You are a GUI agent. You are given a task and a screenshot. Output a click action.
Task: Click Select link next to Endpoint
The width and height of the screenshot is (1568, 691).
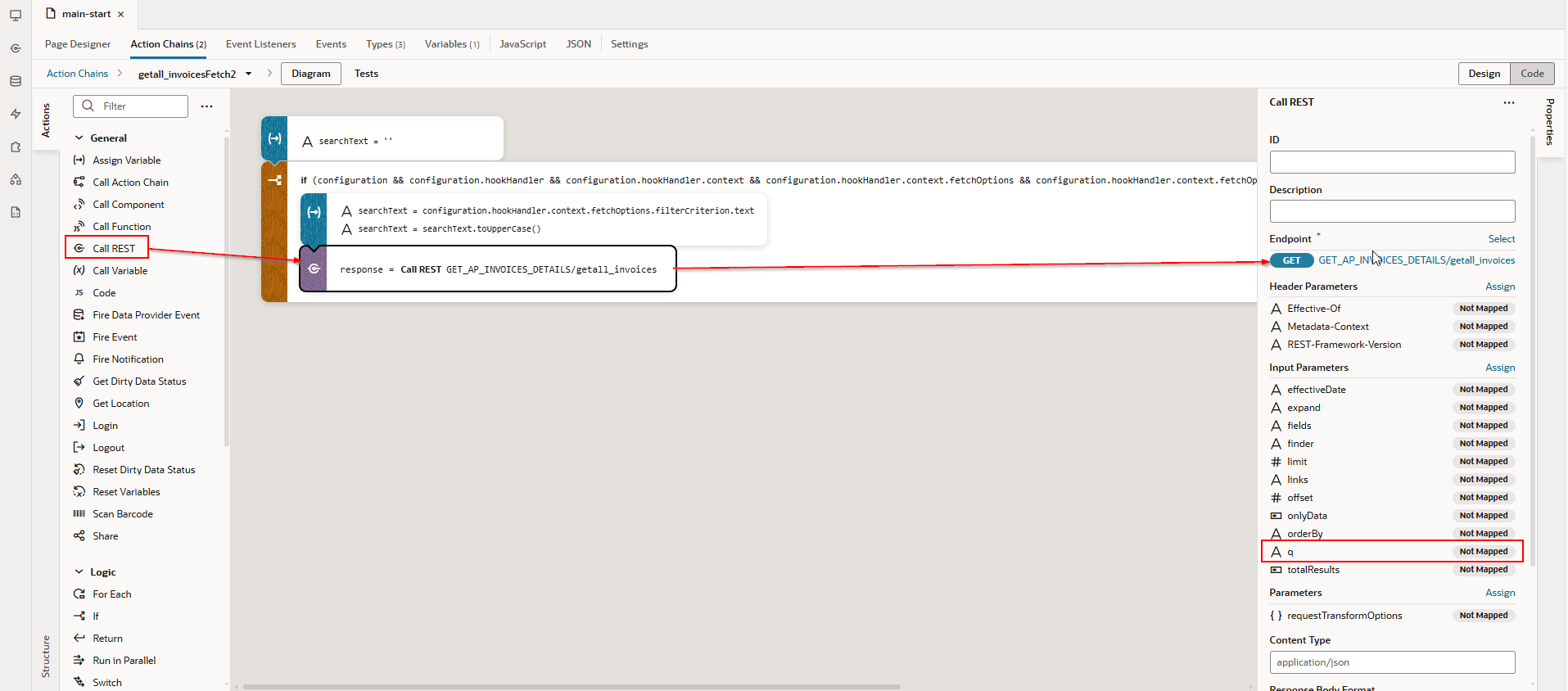pos(1502,239)
